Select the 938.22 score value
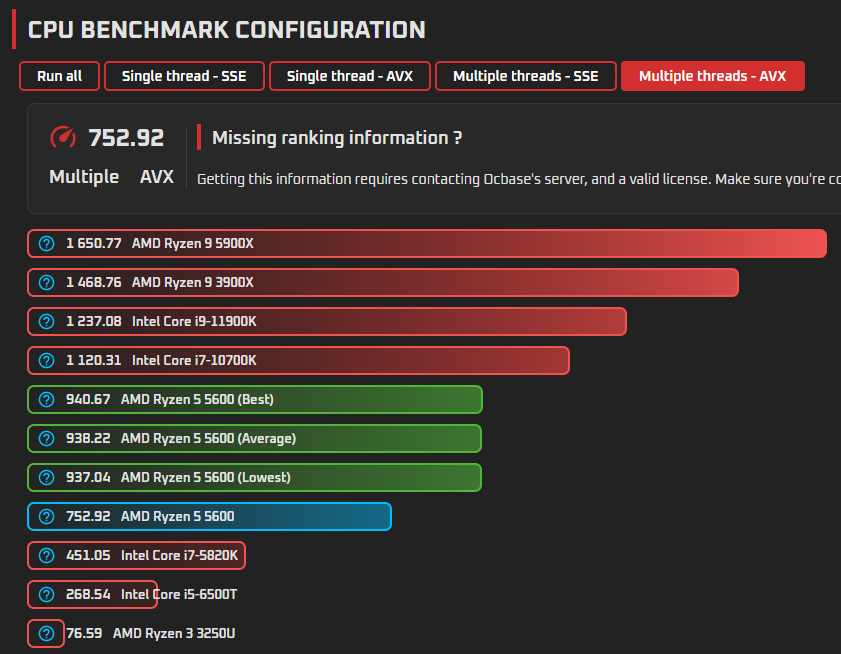This screenshot has width=841, height=654. (88, 438)
